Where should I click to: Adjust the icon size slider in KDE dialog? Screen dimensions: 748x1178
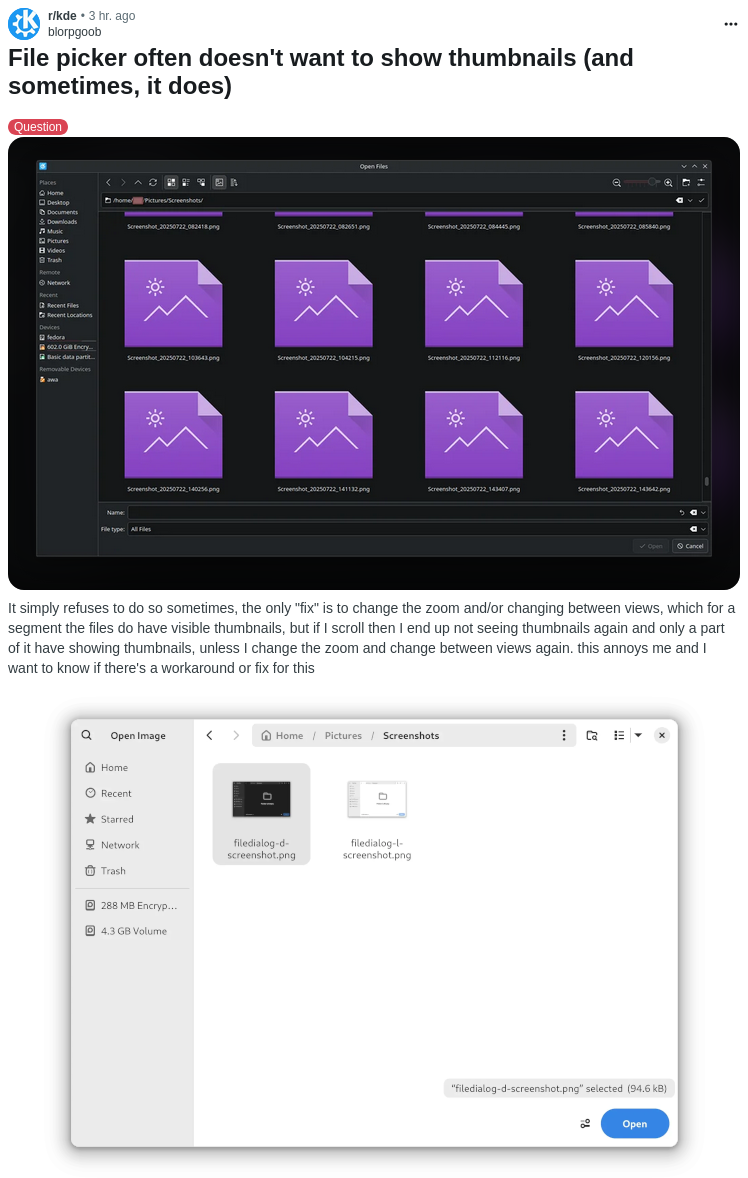(642, 183)
